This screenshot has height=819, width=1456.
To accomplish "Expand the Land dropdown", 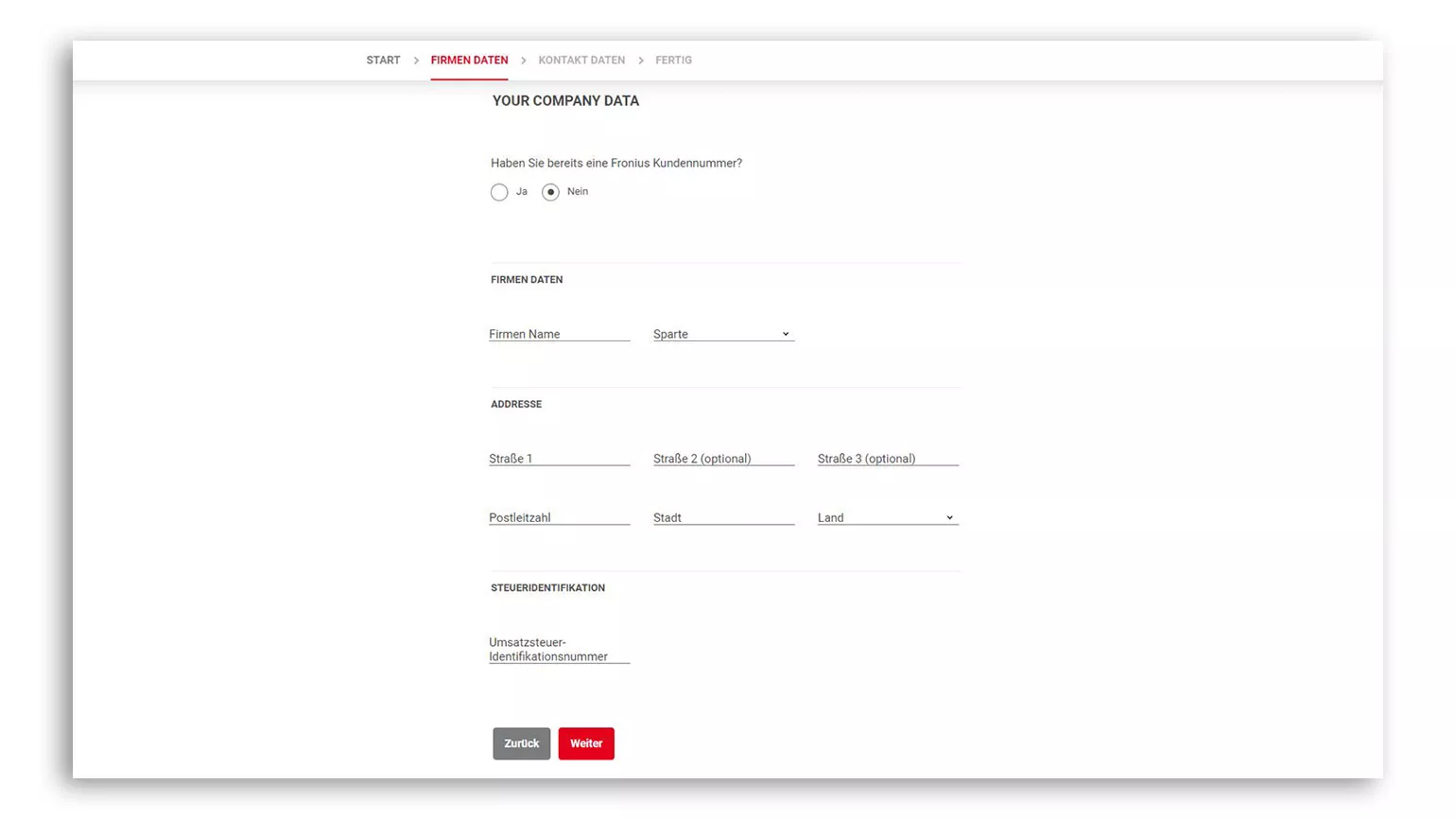I will [888, 517].
